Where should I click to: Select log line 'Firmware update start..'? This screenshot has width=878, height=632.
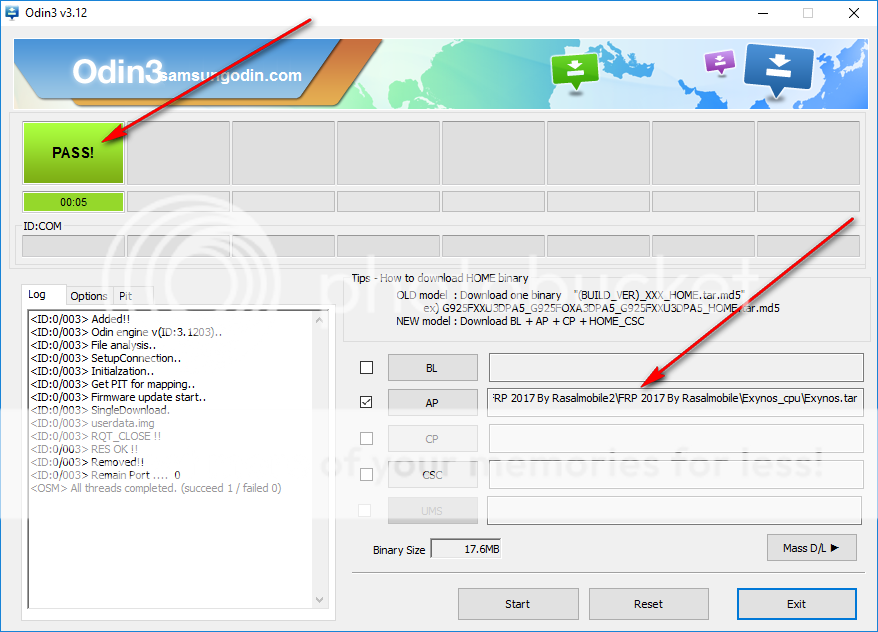click(118, 397)
